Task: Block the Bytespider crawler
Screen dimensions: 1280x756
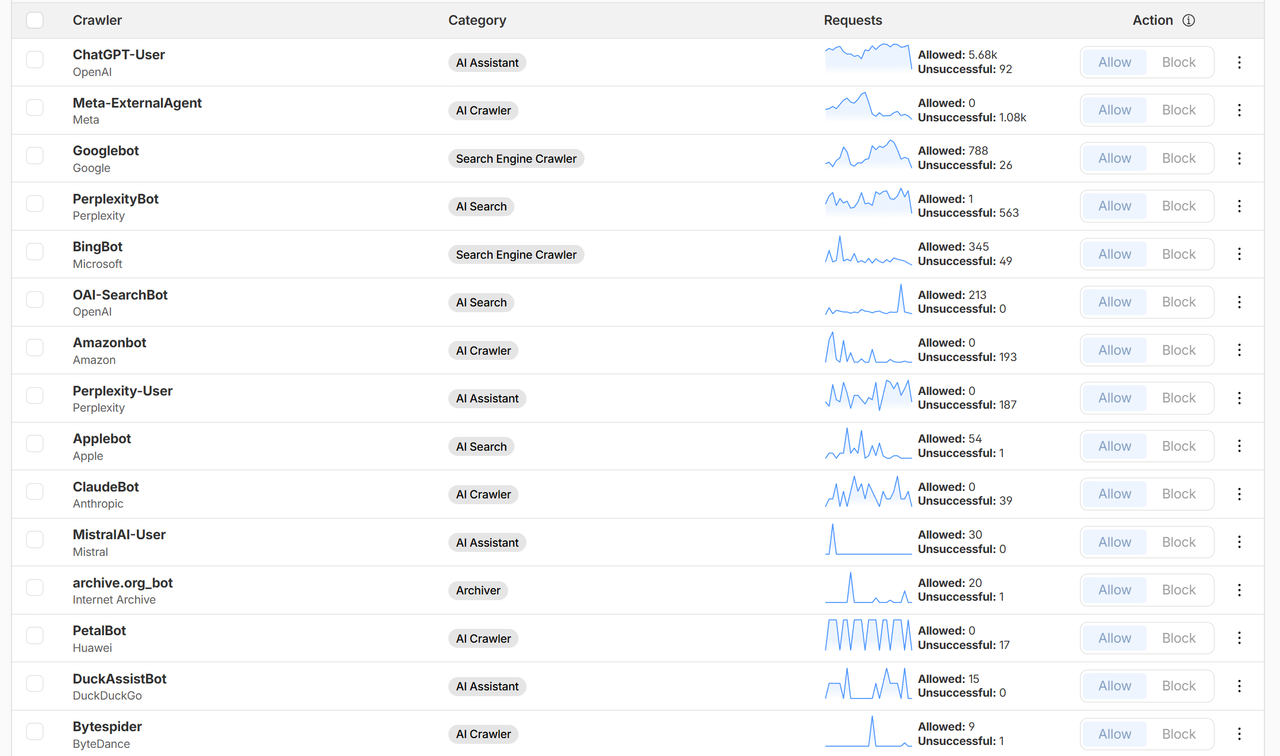Action: (1179, 734)
